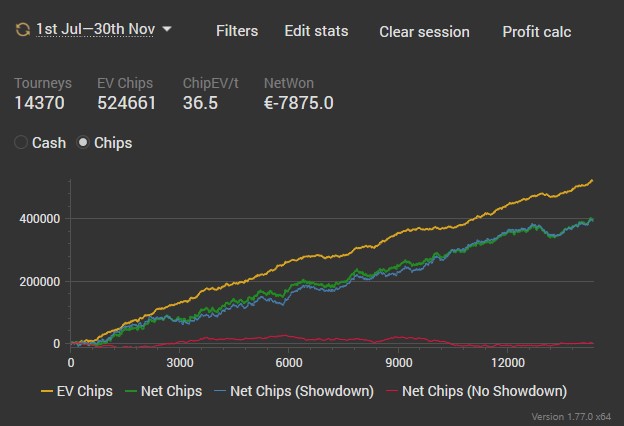Click the refresh icon beside date range
624x426 pixels.
(x=22, y=29)
